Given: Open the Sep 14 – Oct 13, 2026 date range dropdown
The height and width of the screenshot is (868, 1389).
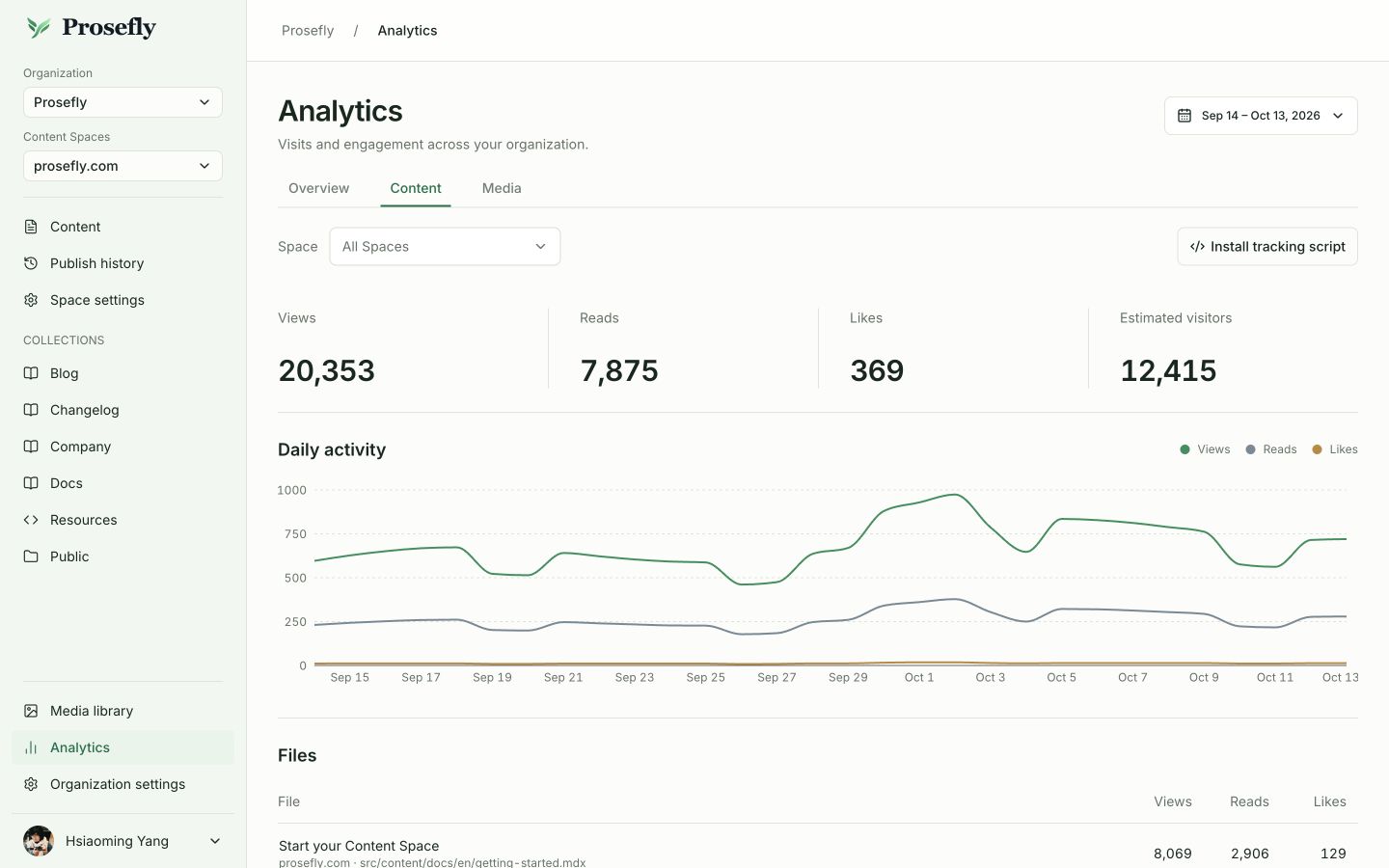Looking at the screenshot, I should click(x=1261, y=116).
